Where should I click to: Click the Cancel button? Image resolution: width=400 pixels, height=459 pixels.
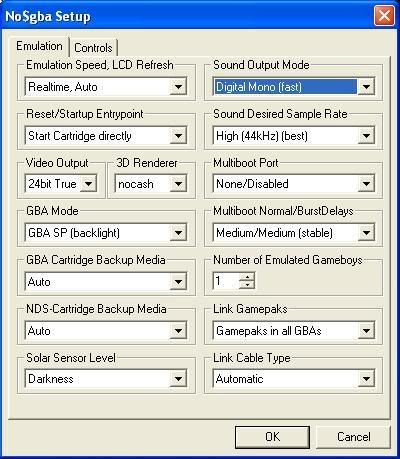tap(353, 437)
